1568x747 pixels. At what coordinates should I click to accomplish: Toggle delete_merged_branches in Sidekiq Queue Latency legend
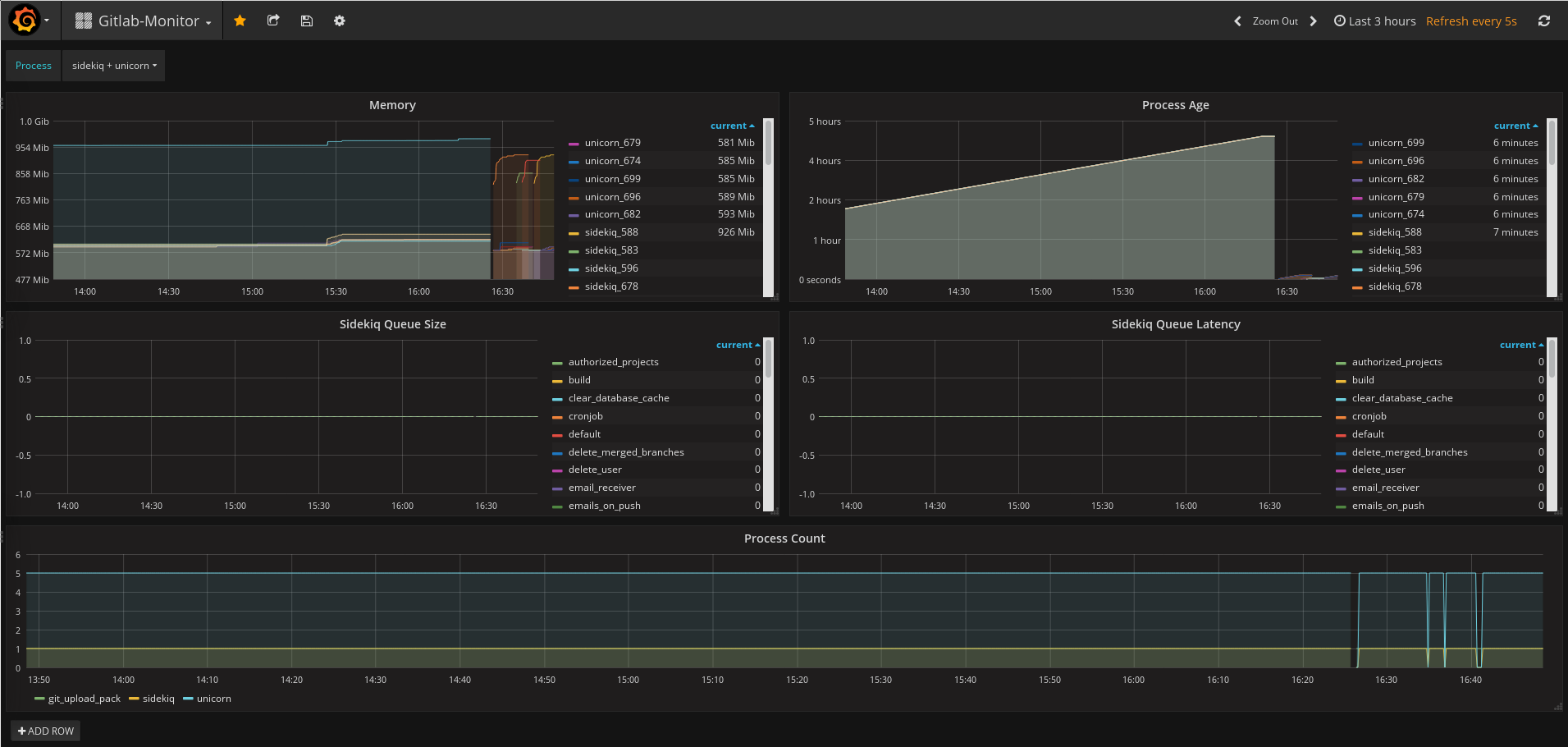1410,452
